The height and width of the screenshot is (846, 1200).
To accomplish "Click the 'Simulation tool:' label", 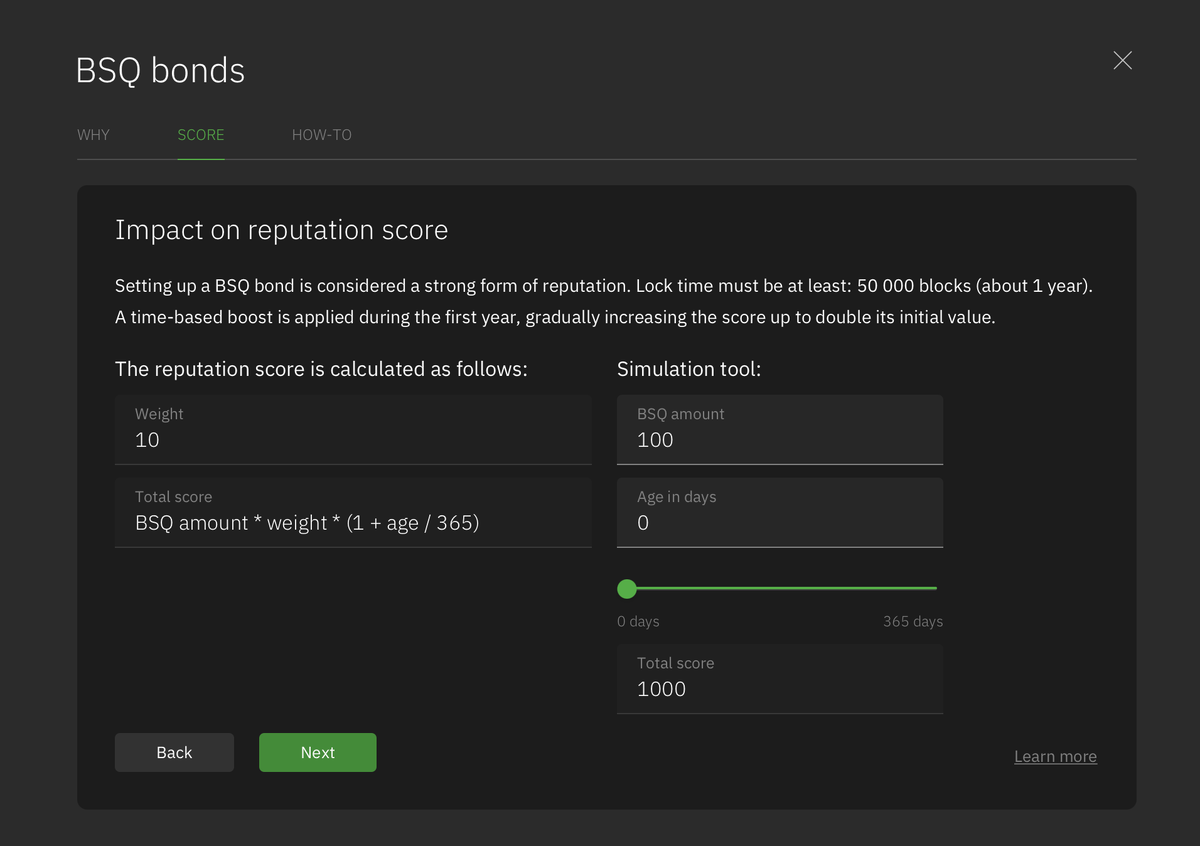I will (x=689, y=369).
